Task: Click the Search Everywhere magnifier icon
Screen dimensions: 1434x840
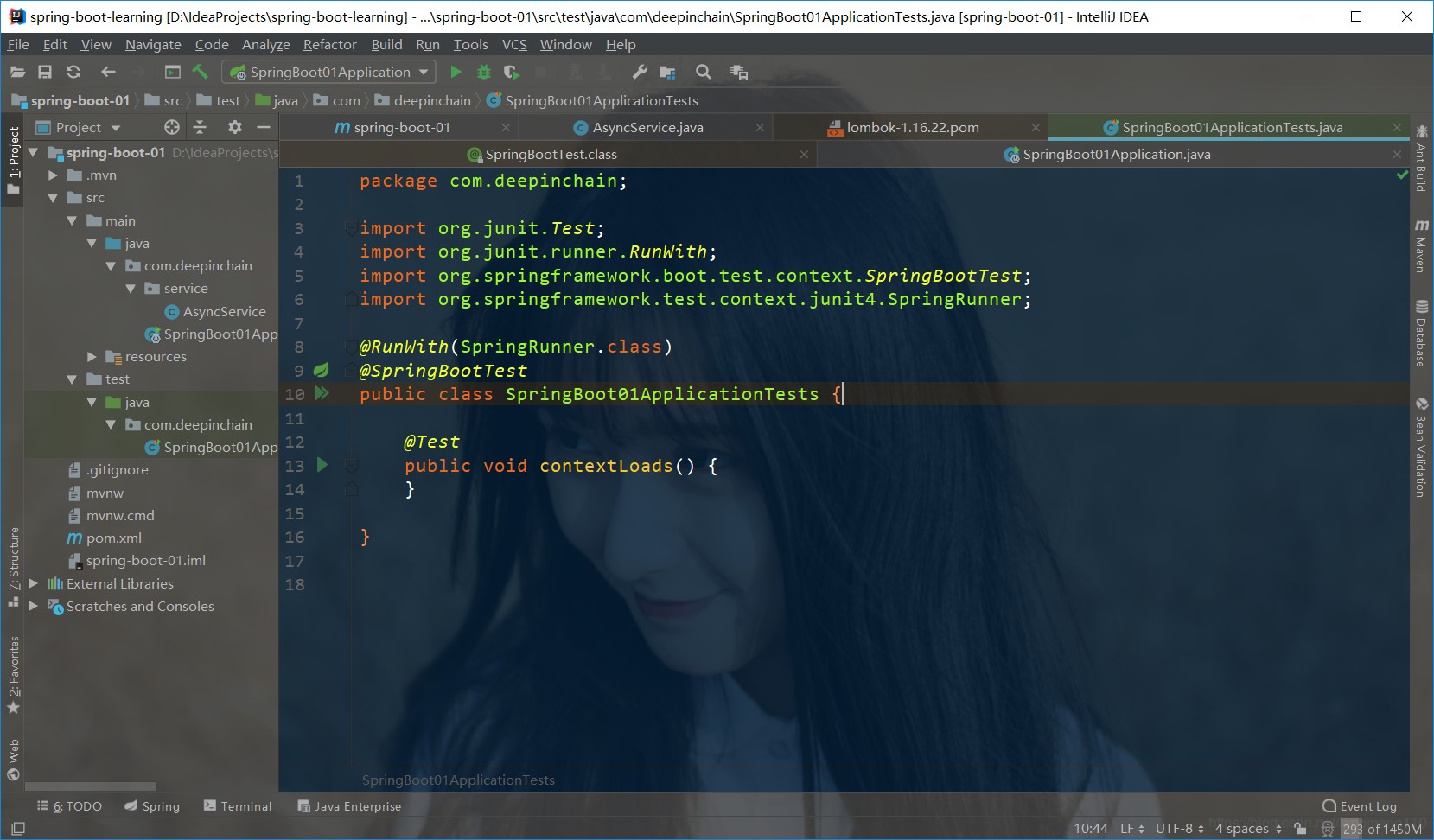Action: [704, 73]
